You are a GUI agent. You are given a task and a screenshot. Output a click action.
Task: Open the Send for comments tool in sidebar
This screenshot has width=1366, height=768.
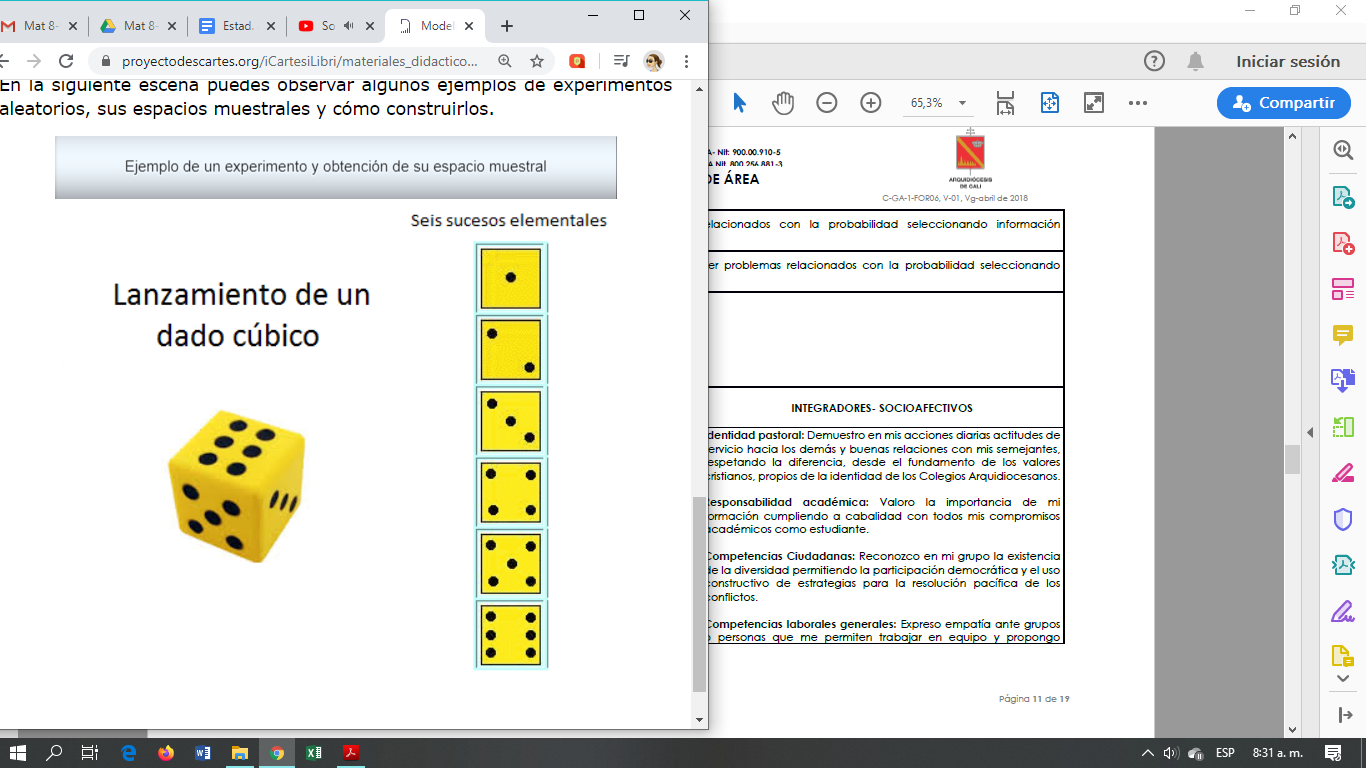click(x=1343, y=657)
